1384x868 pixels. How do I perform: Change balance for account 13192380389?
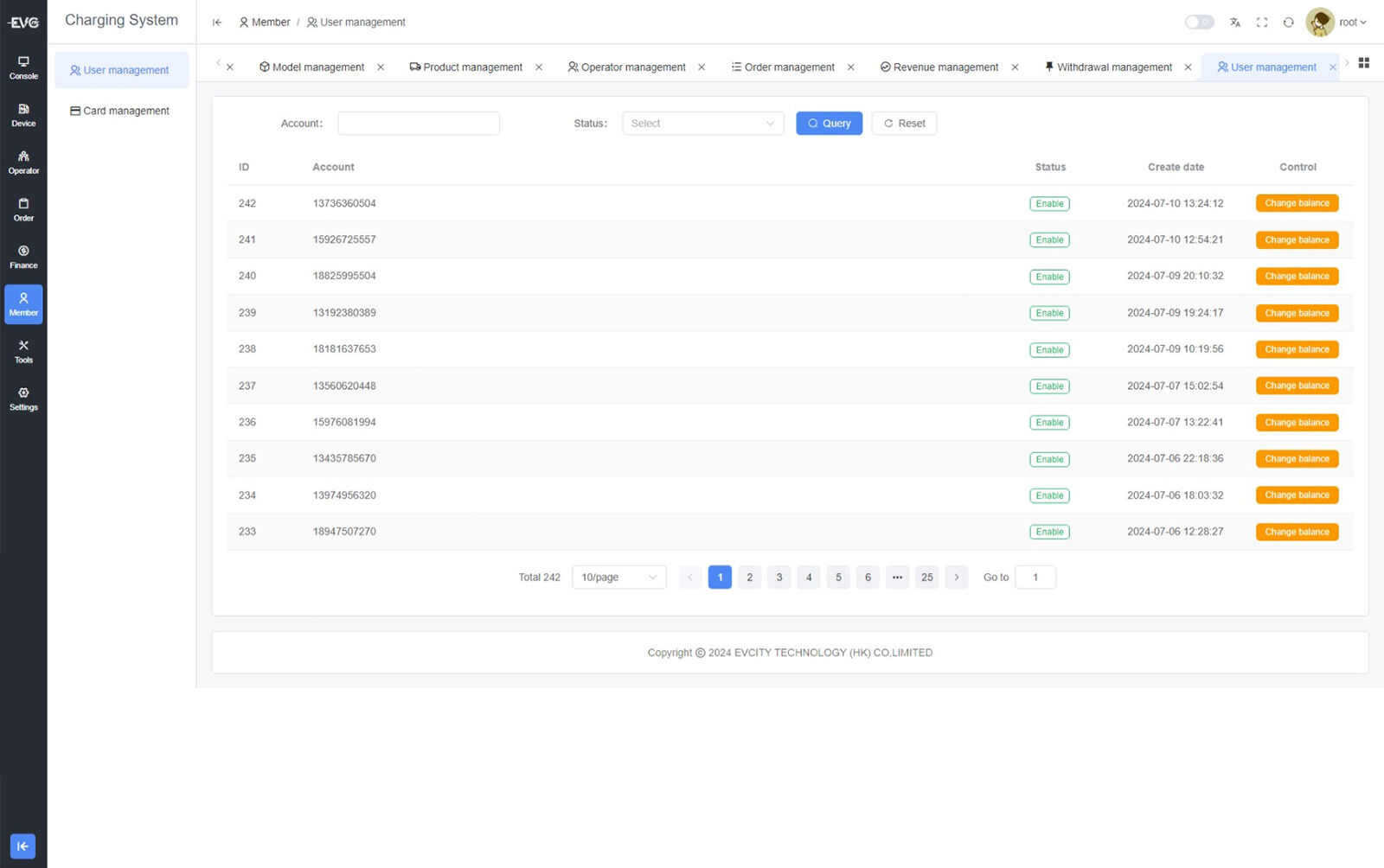tap(1297, 313)
